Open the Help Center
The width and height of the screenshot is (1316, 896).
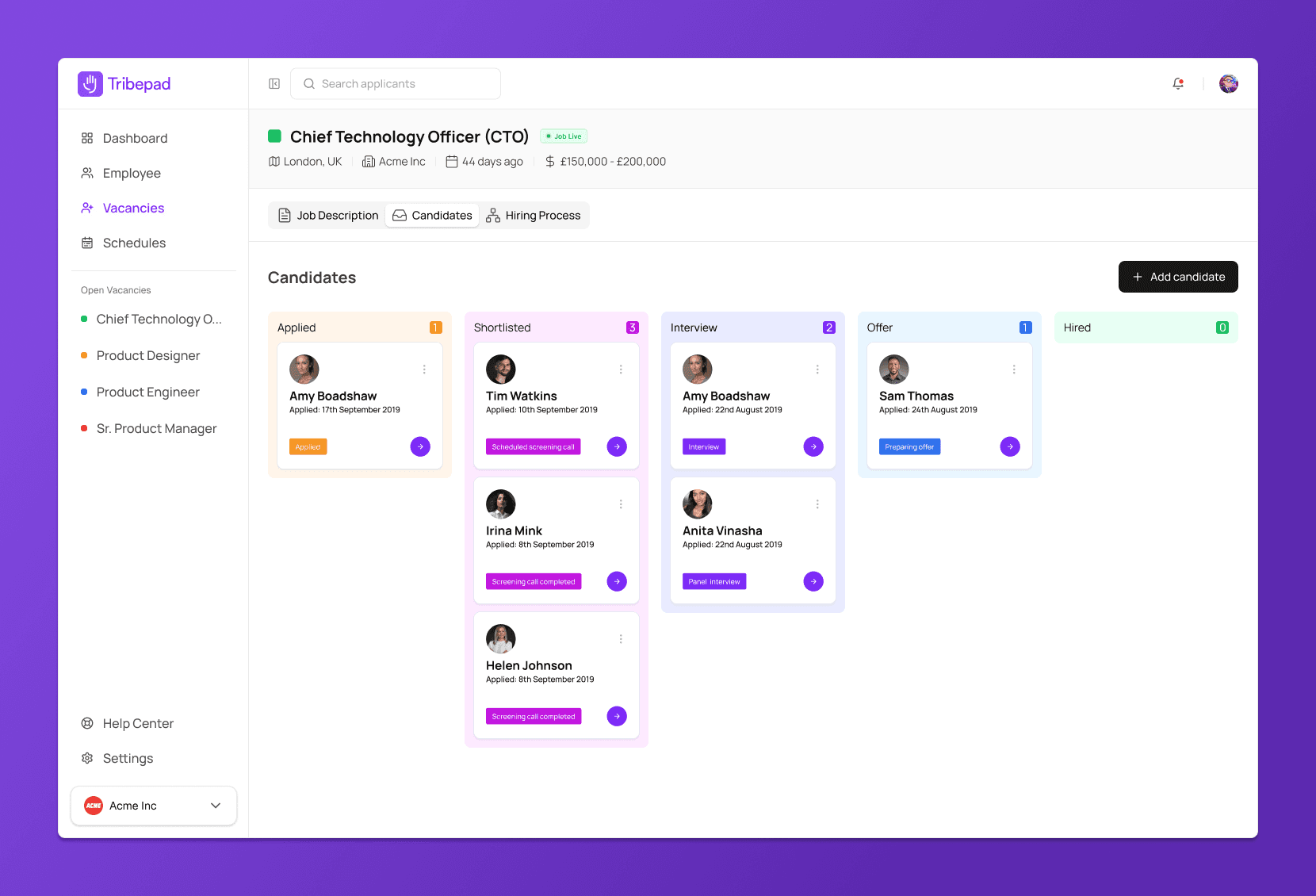point(137,723)
